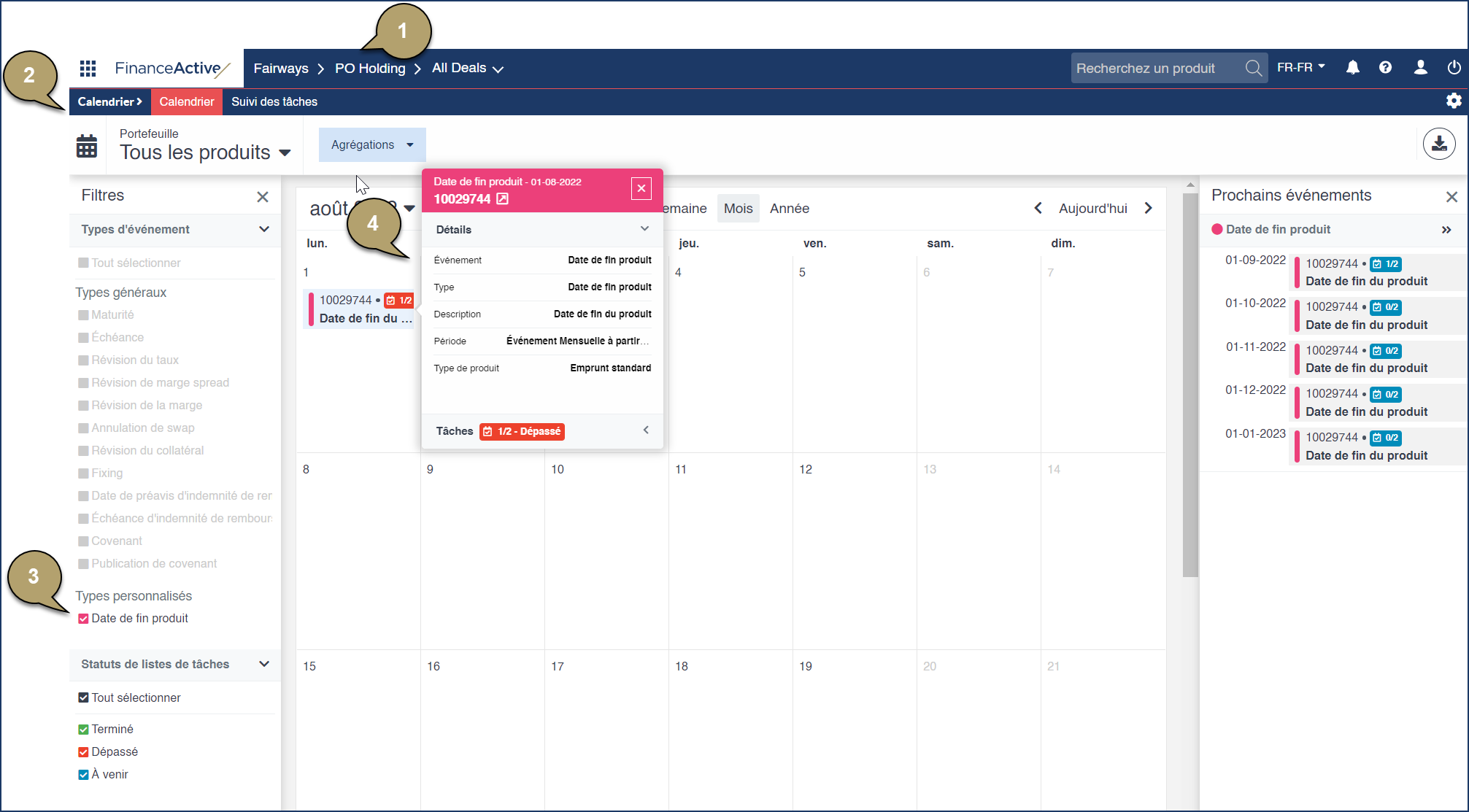Open product 10029744 via the external link icon
Image resolution: width=1469 pixels, height=812 pixels.
503,198
